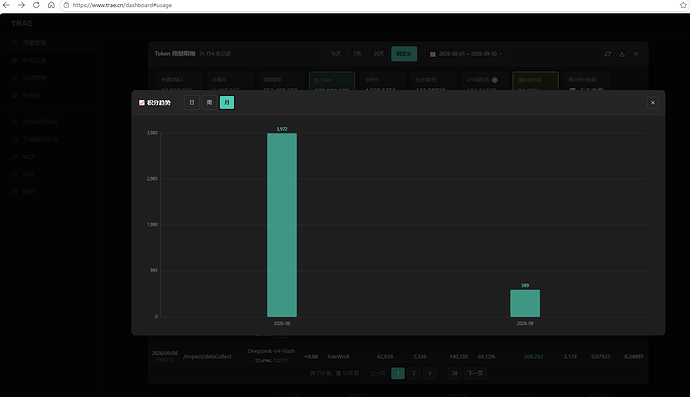Click the 140,288 cell in table row
690x397 pixels.
click(x=459, y=357)
